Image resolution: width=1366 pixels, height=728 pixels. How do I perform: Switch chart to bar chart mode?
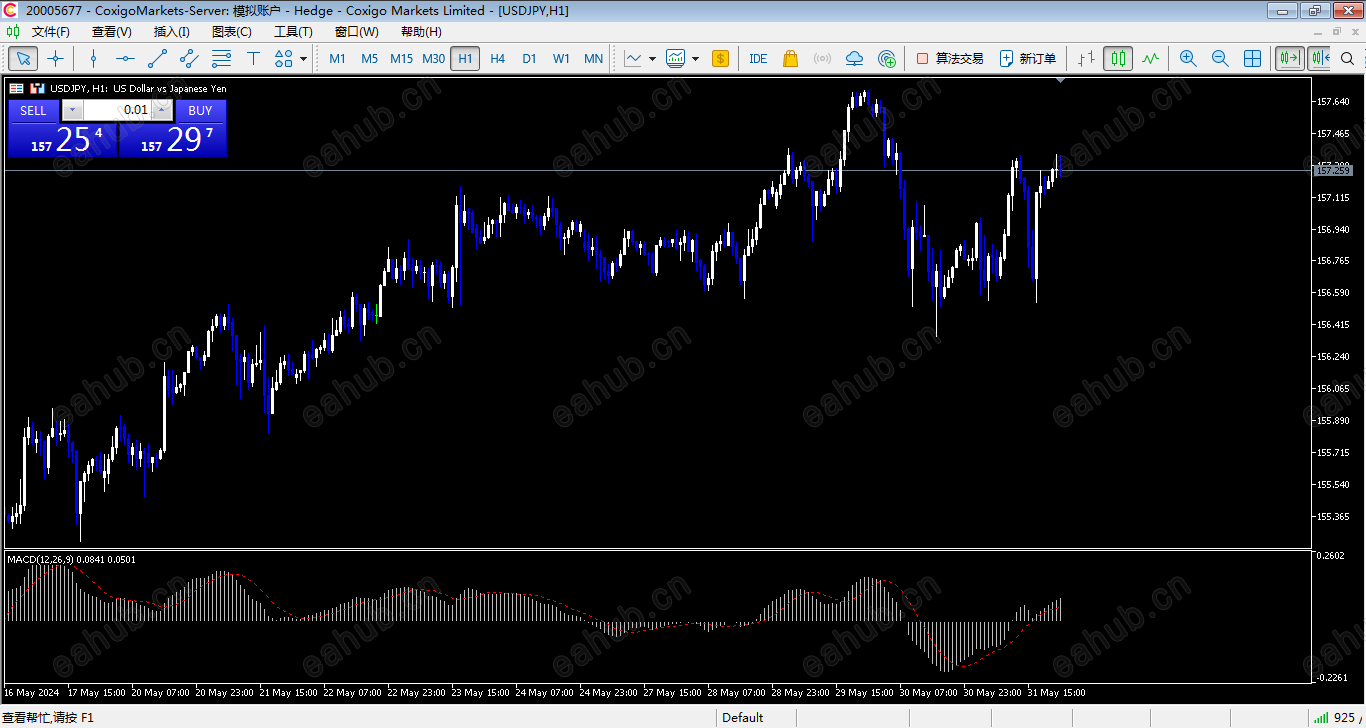1086,58
